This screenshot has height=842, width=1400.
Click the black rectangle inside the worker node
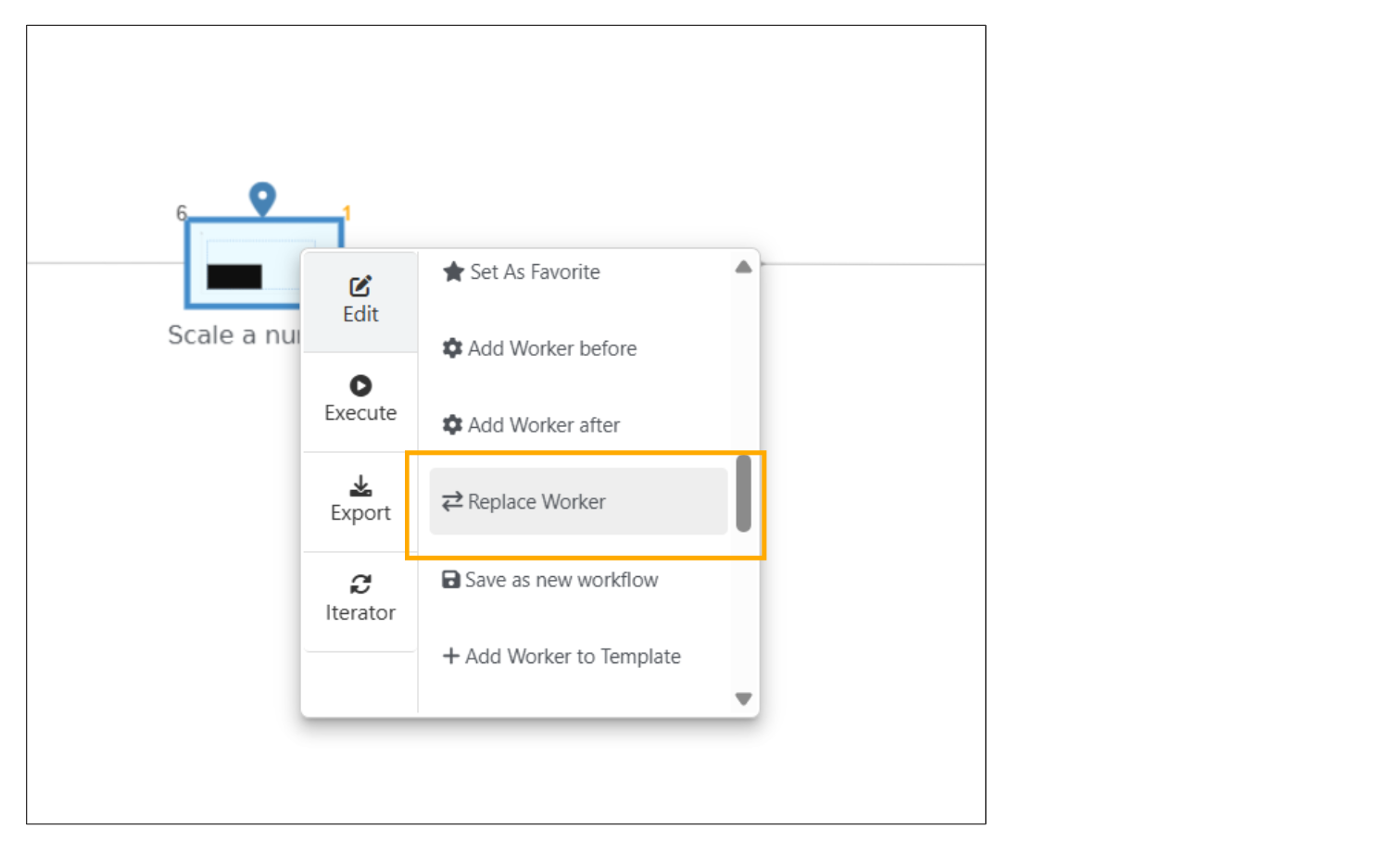tap(234, 276)
